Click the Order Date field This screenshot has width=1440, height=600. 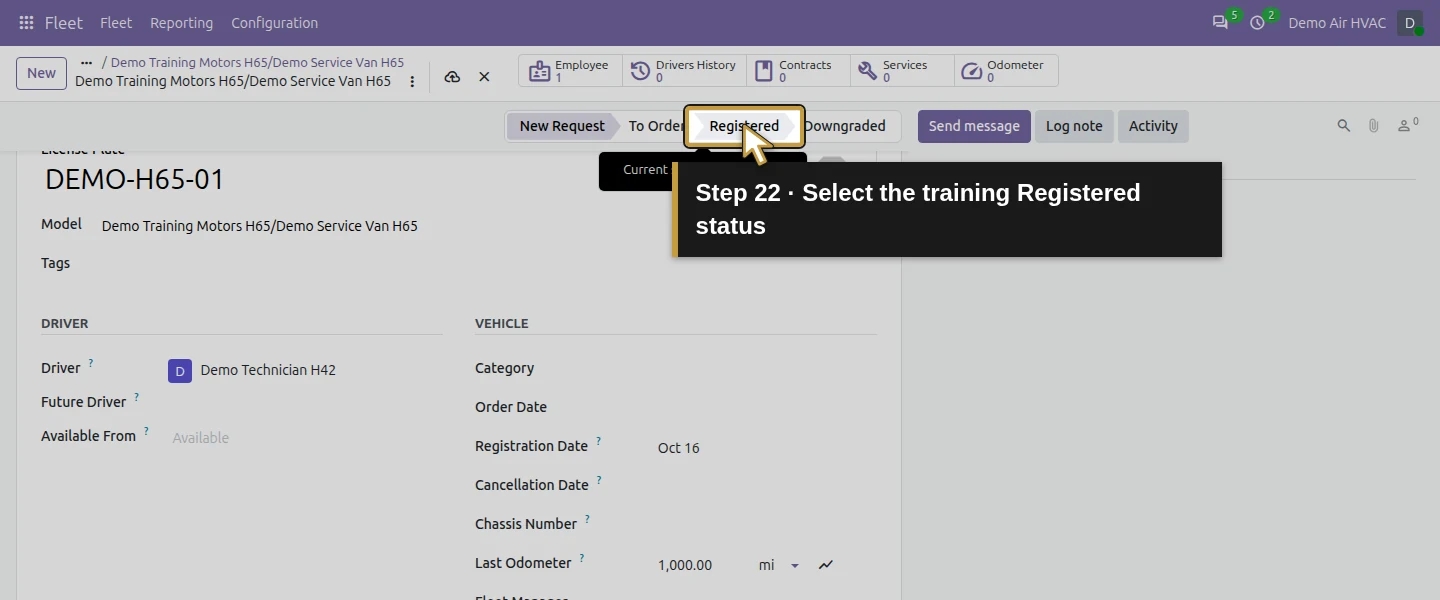pyautogui.click(x=765, y=407)
